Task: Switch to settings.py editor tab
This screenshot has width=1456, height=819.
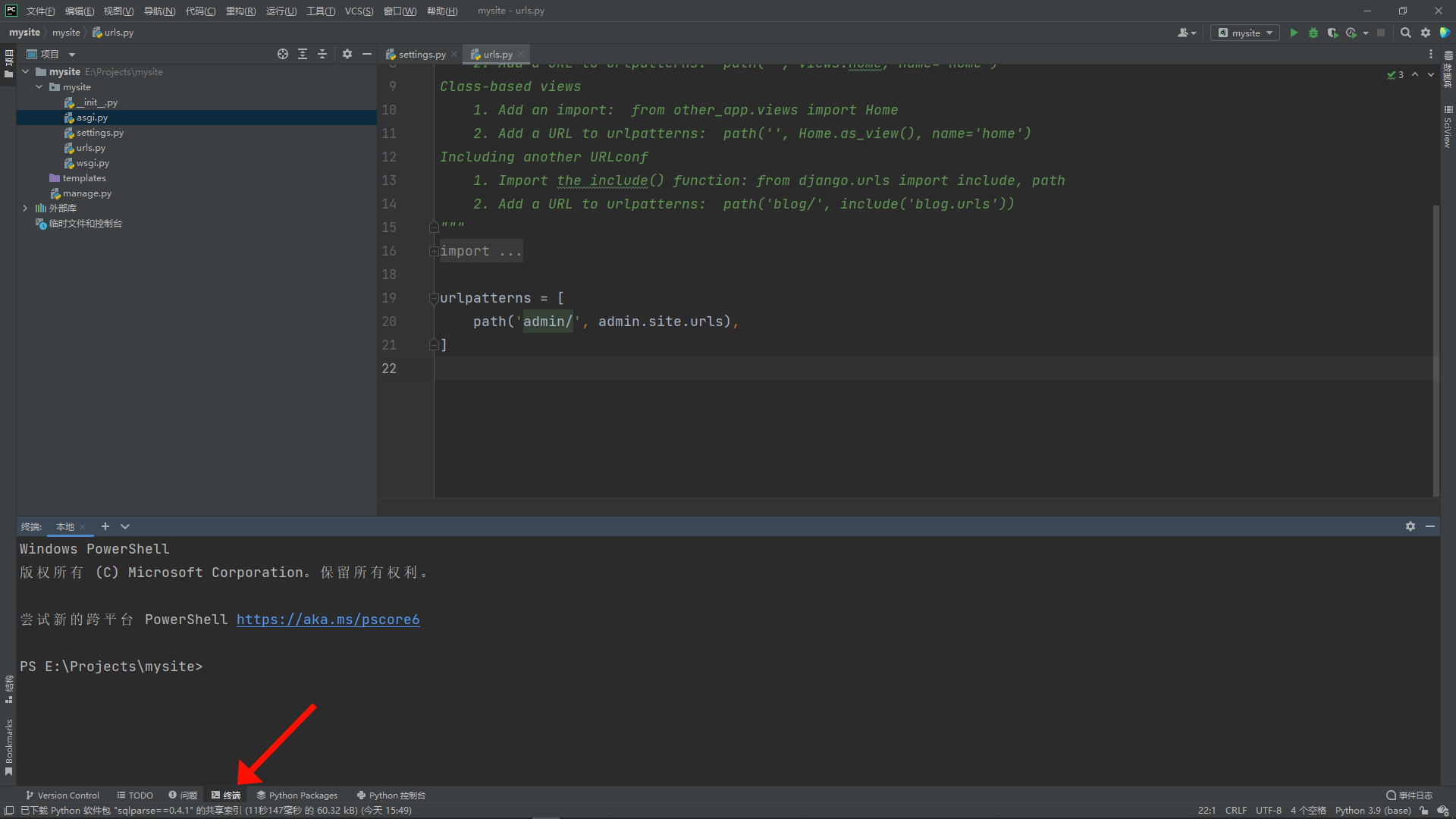Action: [416, 54]
